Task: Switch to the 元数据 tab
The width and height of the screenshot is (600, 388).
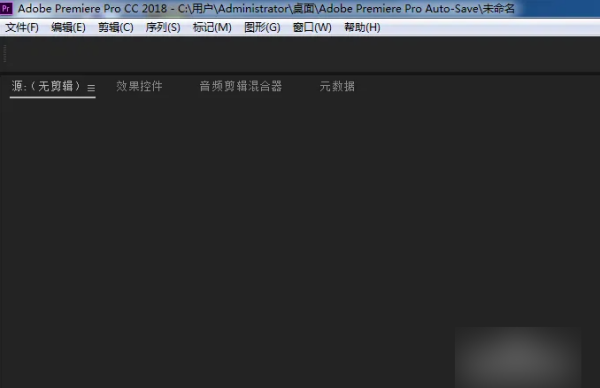Action: pos(337,86)
